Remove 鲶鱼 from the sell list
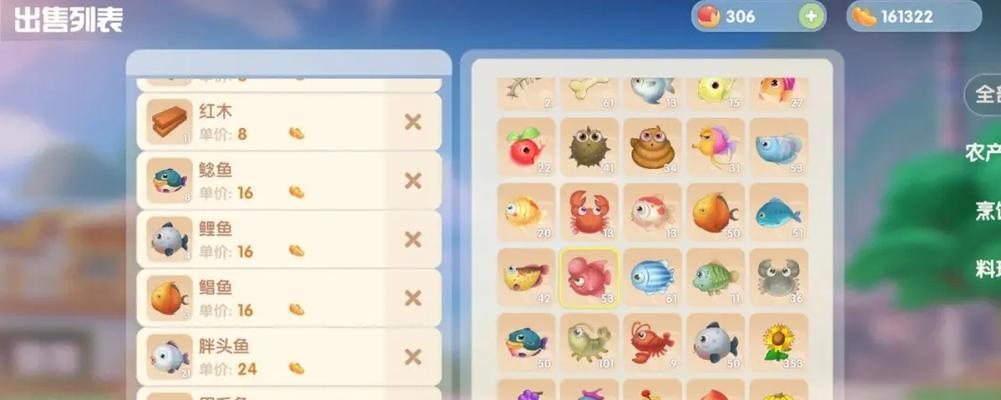 pos(413,181)
